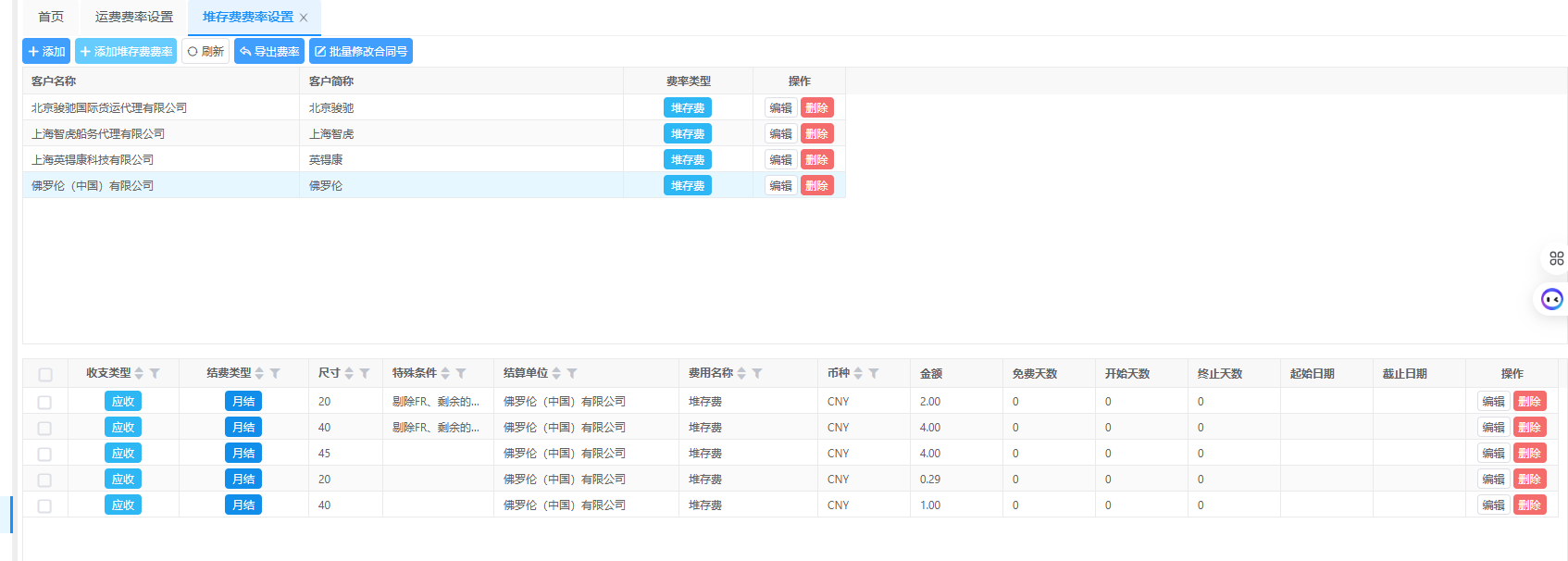Screen dimensions: 1568x561
Task: Check the box for the 2.00 amount row
Action: click(x=44, y=402)
